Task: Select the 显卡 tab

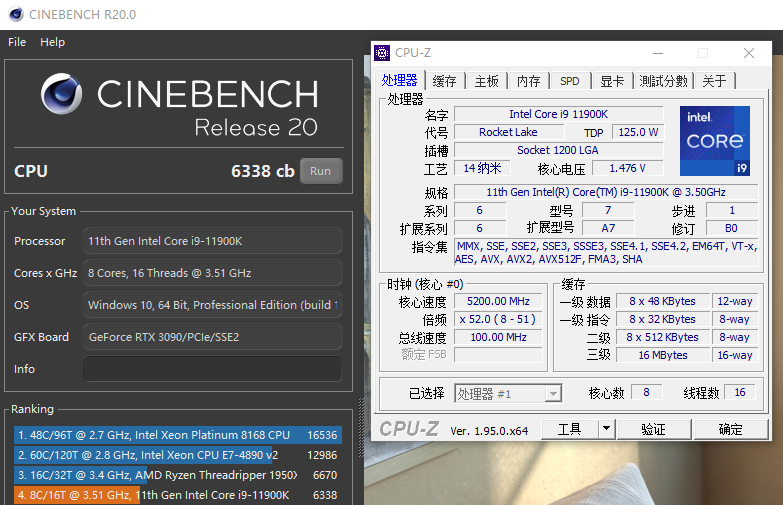Action: pos(612,81)
